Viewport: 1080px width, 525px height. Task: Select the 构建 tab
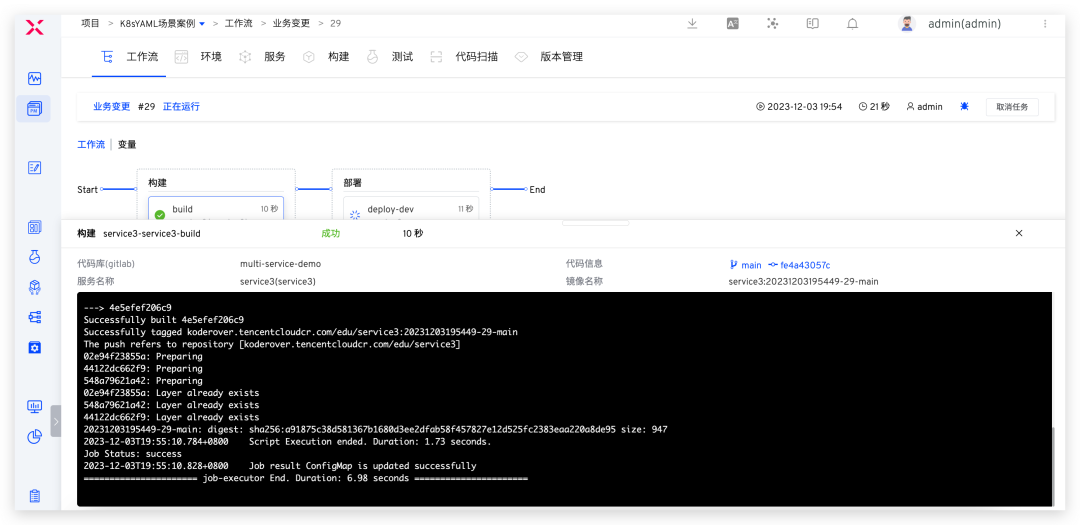pos(326,56)
